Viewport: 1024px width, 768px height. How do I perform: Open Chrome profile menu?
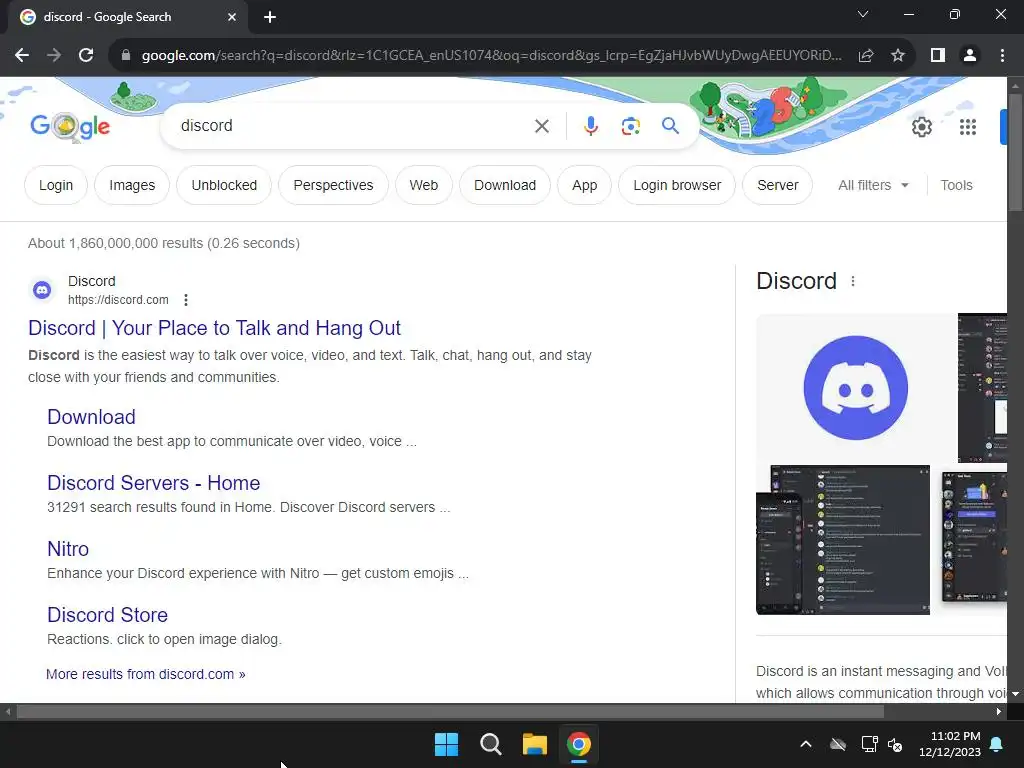coord(970,56)
